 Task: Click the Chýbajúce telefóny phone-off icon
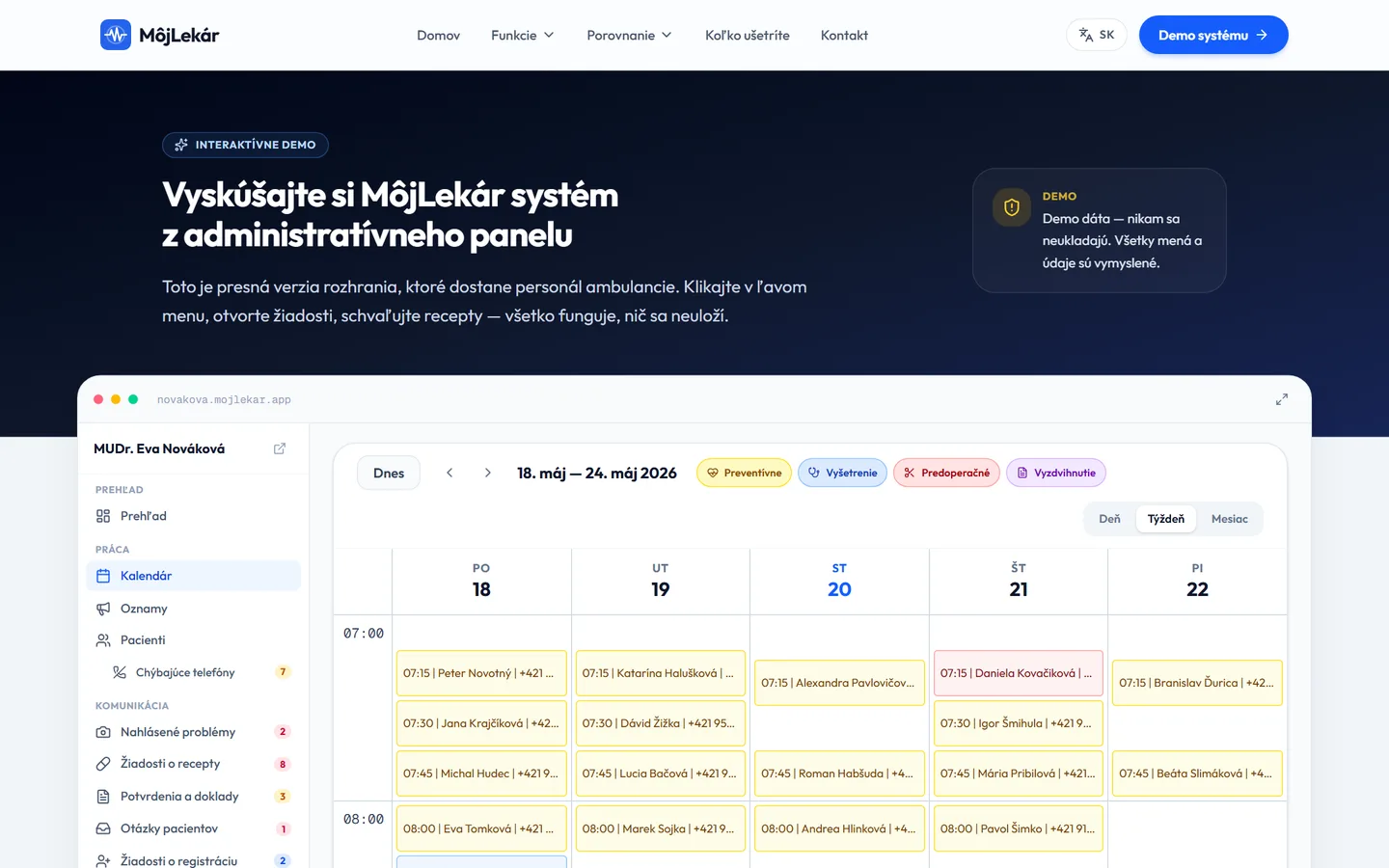pyautogui.click(x=120, y=672)
